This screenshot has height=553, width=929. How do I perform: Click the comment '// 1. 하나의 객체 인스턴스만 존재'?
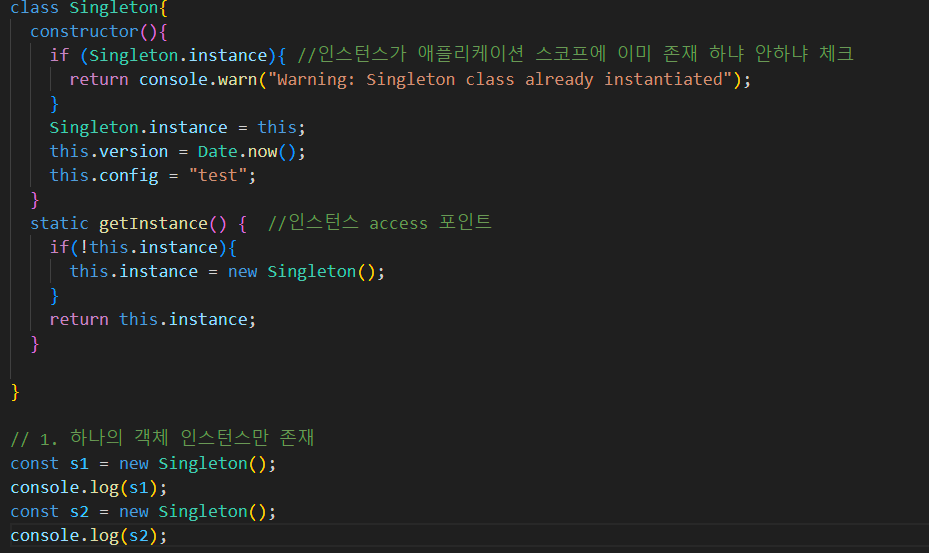pos(162,438)
